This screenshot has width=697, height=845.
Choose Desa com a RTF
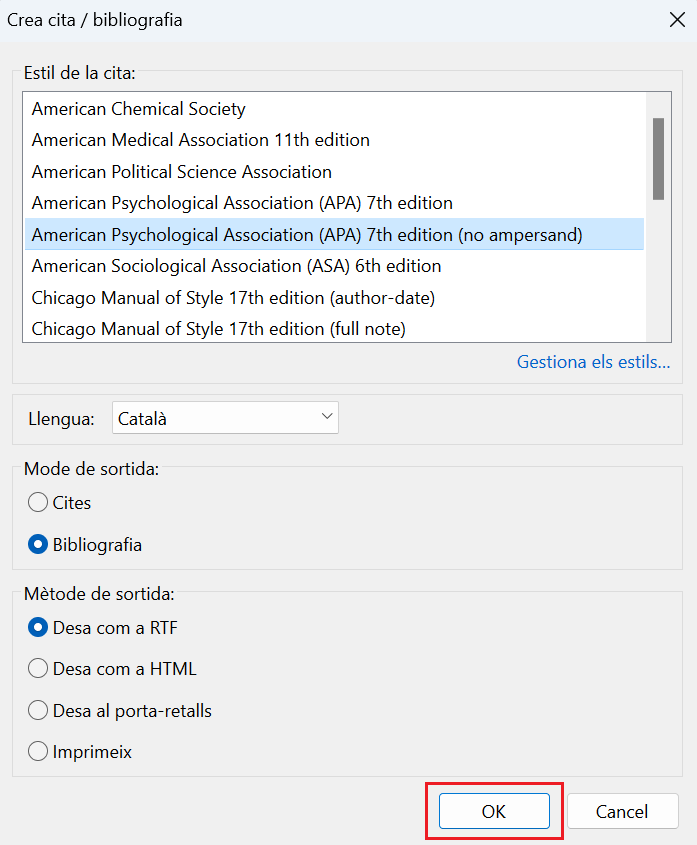click(x=103, y=628)
